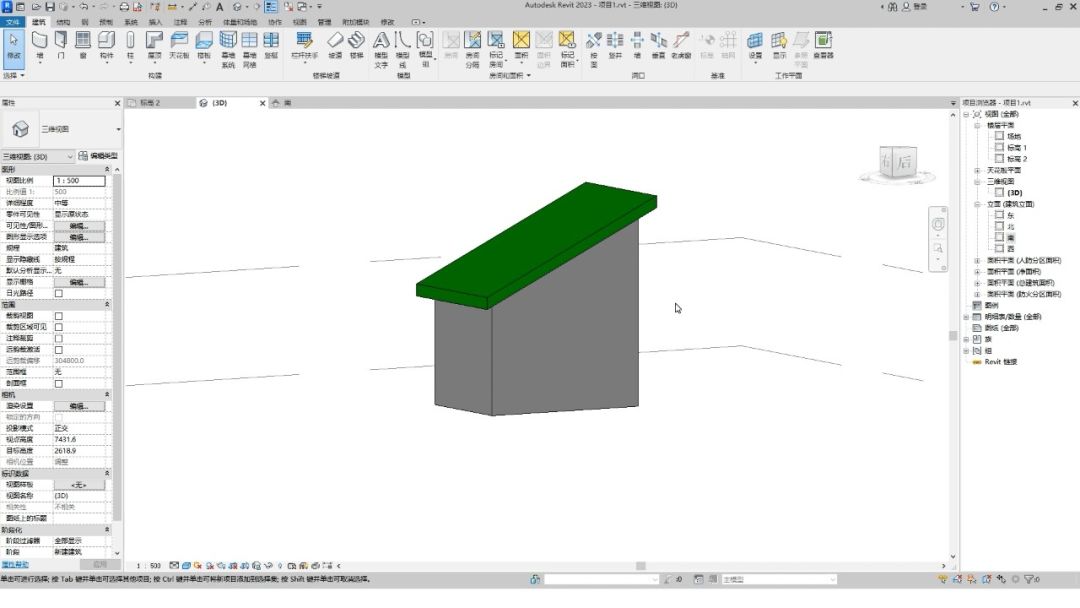Collapse the Elevations (立面) tree node
Viewport: 1080px width, 608px height.
(x=977, y=204)
